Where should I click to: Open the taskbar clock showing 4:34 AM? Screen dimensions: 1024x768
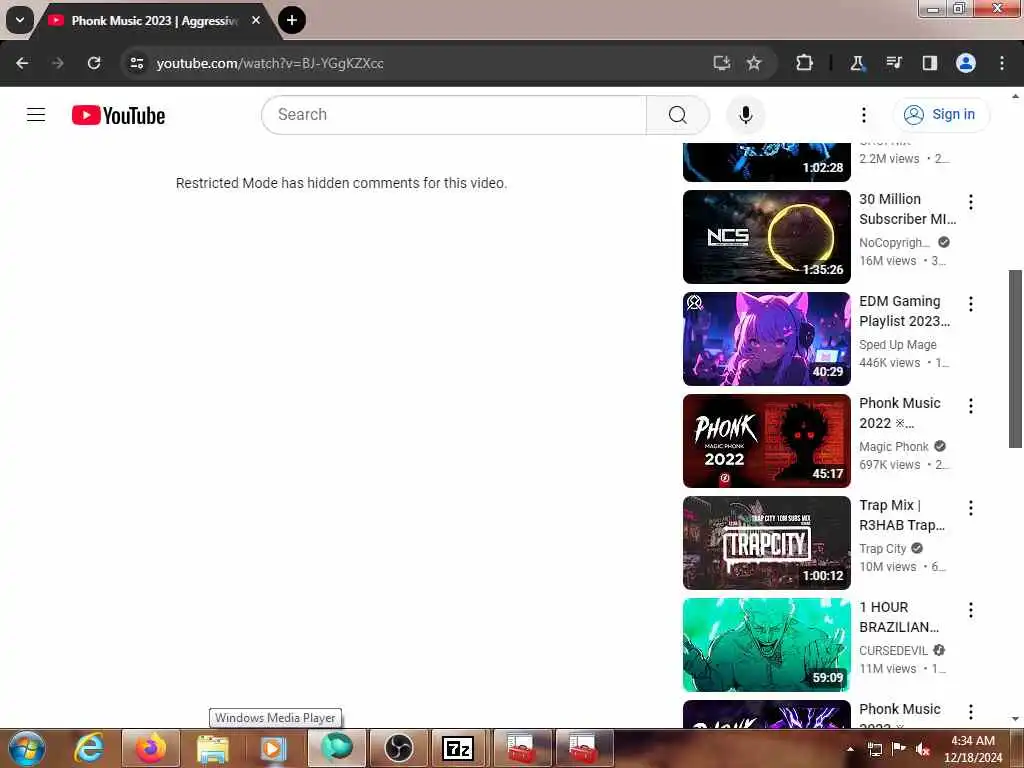tap(972, 749)
